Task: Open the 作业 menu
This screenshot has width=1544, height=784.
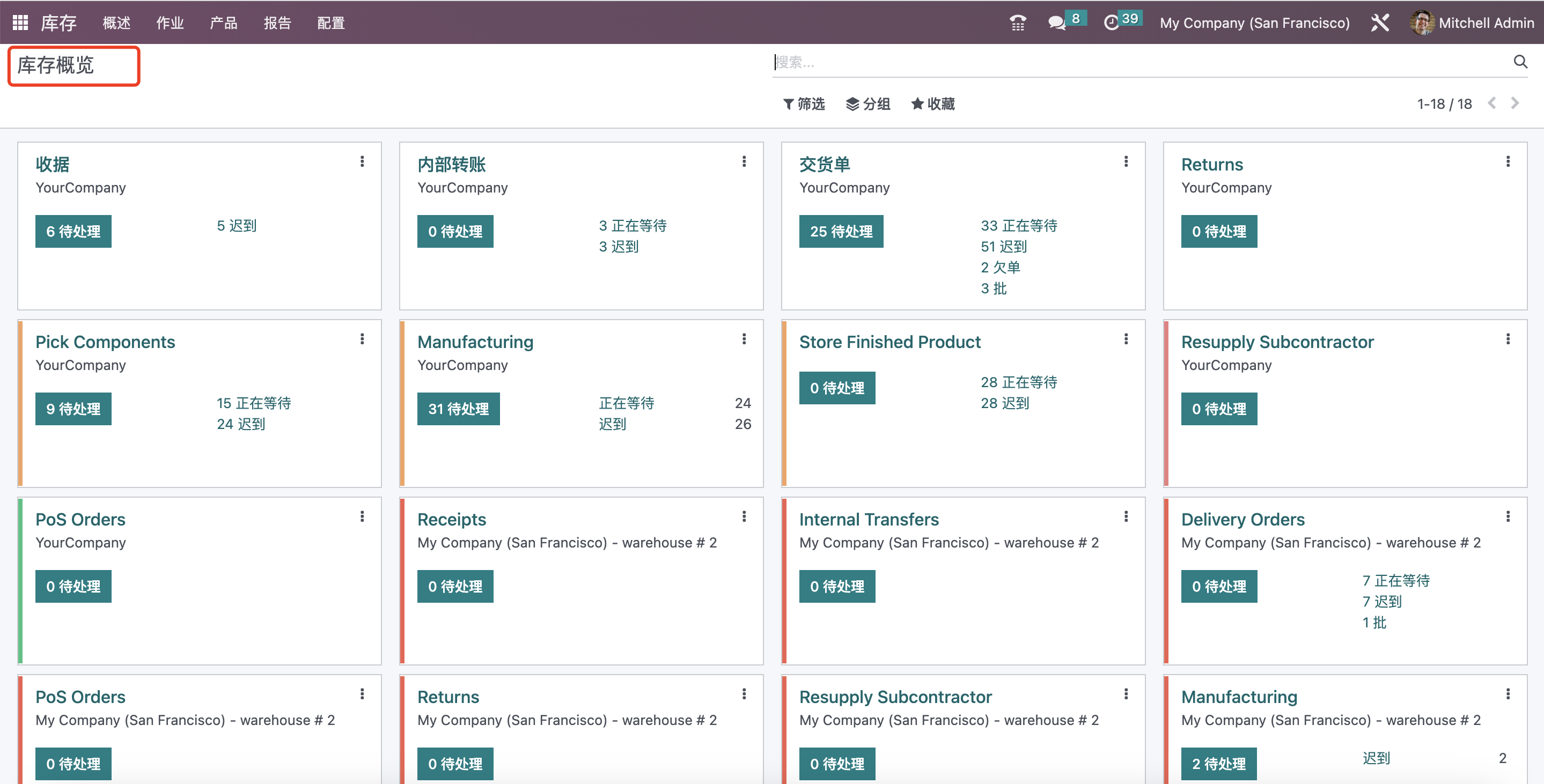Action: [x=170, y=23]
